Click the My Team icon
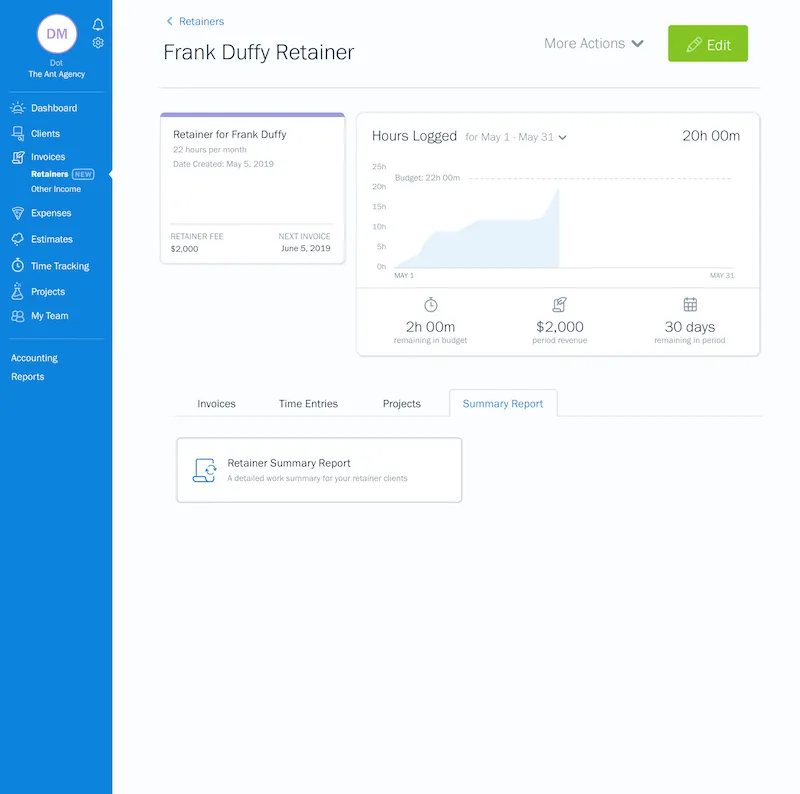 18,316
